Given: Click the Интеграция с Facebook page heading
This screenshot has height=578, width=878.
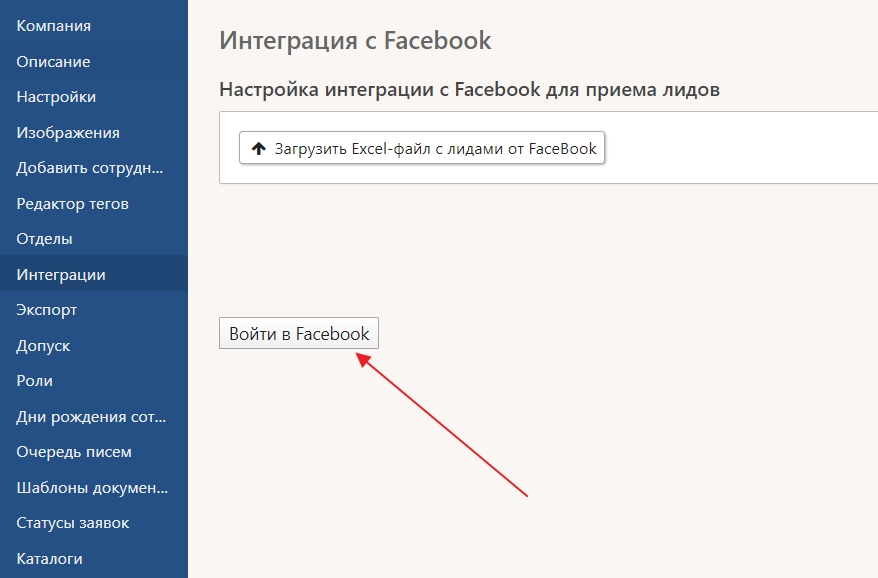Looking at the screenshot, I should (355, 41).
